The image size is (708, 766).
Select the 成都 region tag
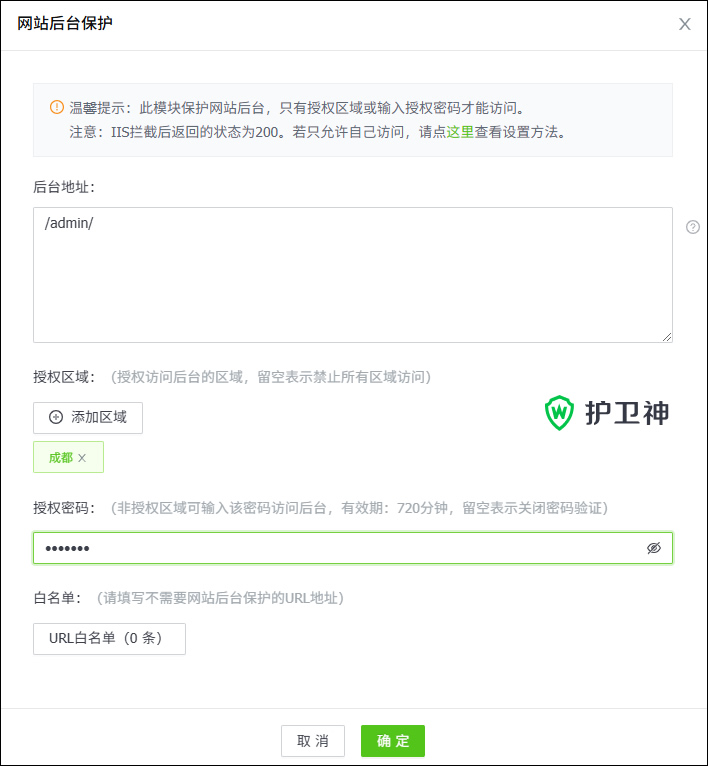pos(68,457)
